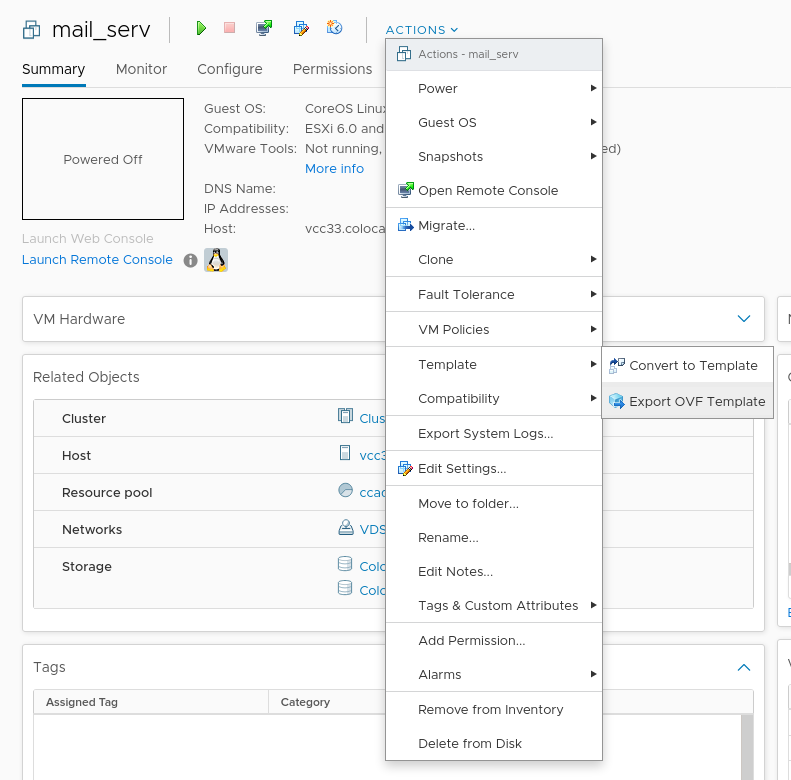Click the Networks icon in Related Objects
The width and height of the screenshot is (791, 780).
pyautogui.click(x=345, y=528)
